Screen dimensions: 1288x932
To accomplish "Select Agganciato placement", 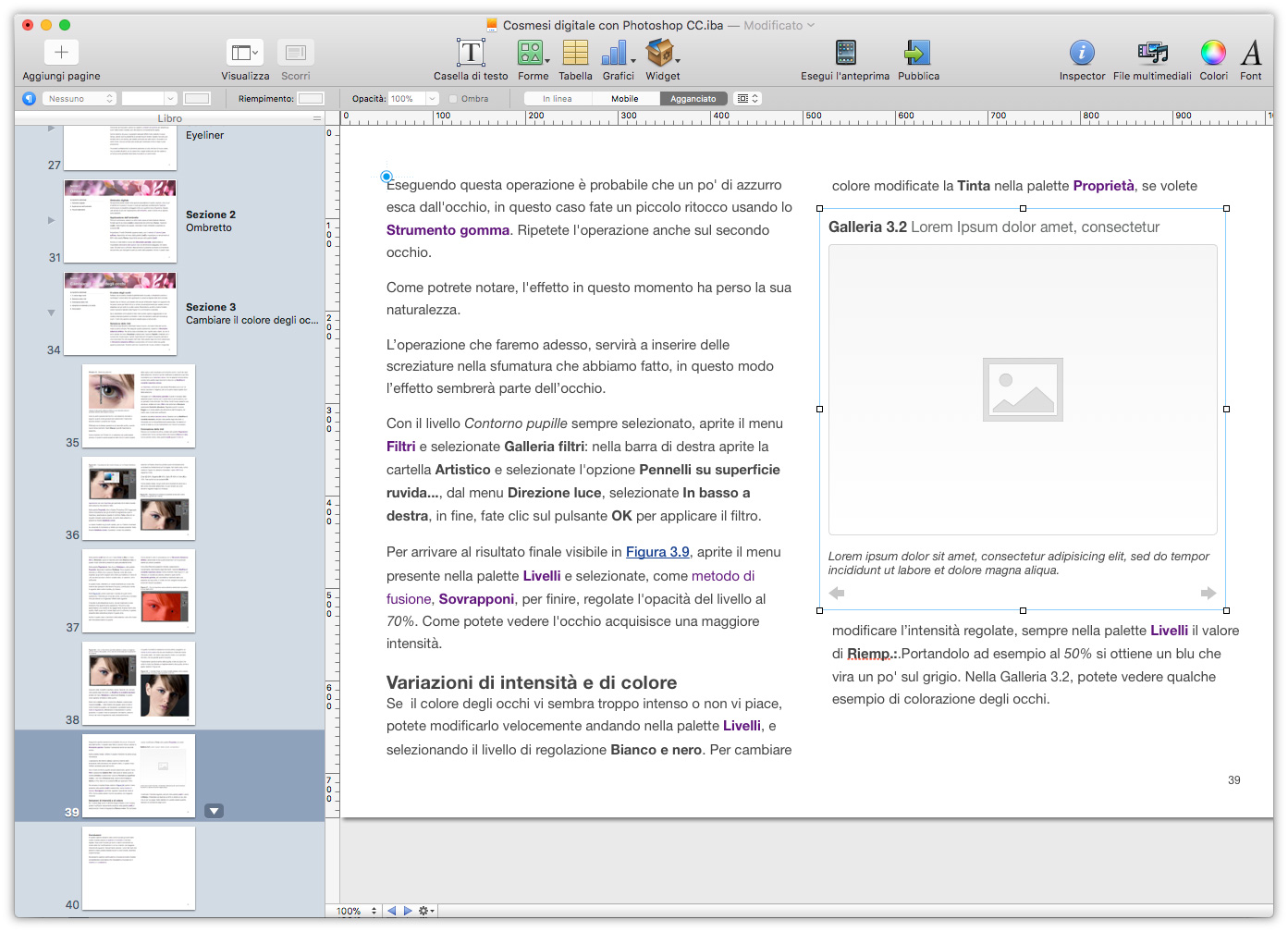I will [x=693, y=98].
